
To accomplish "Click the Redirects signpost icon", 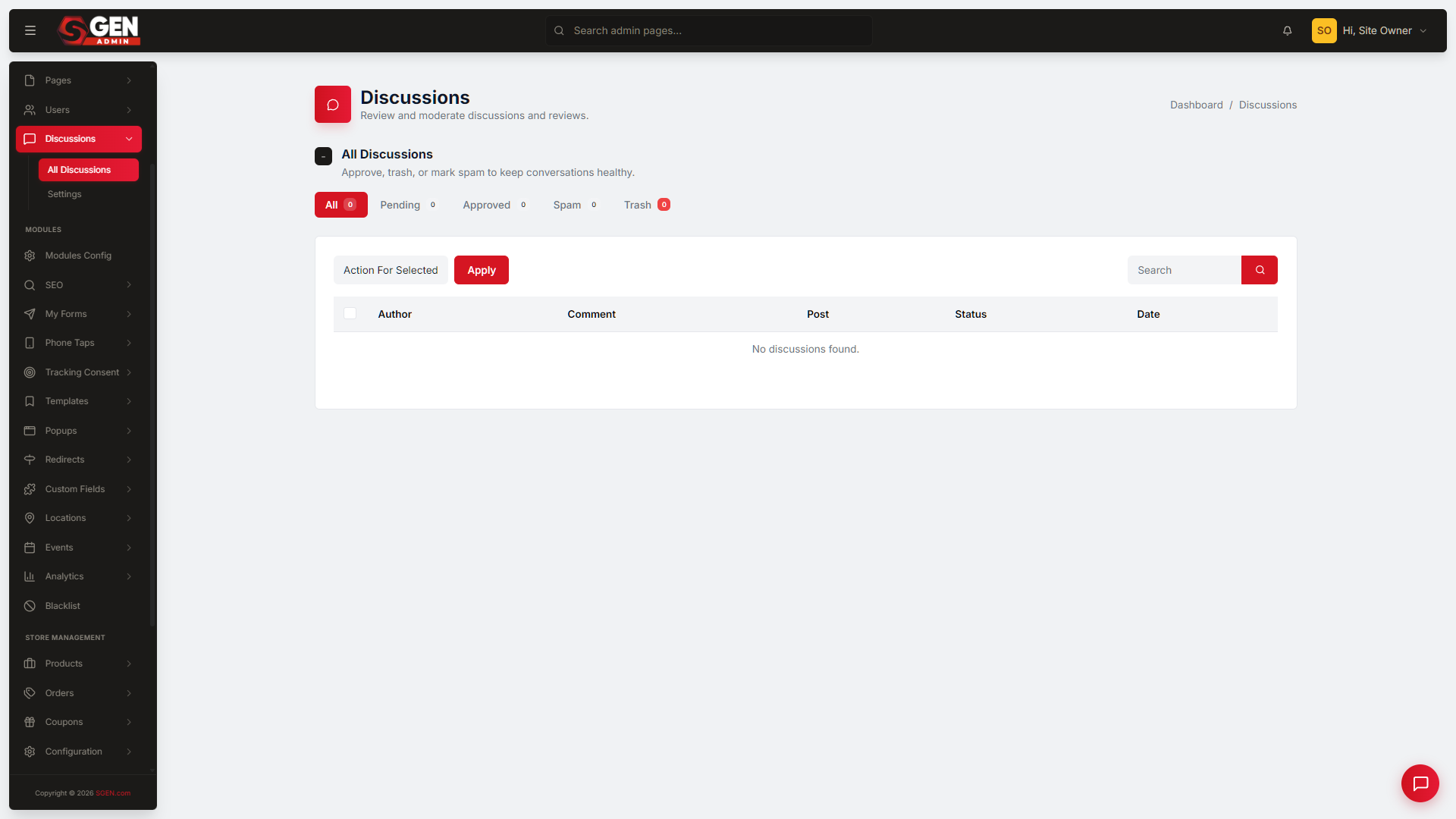I will (30, 460).
